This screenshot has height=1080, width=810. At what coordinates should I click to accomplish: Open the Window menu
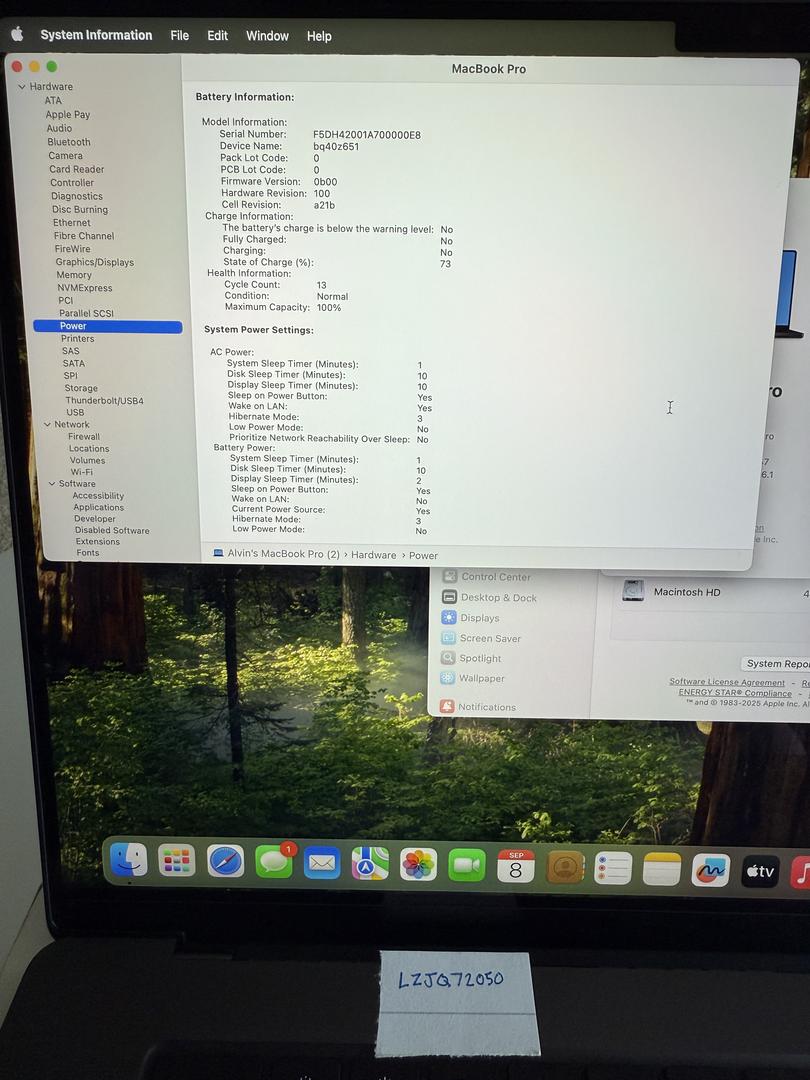267,36
